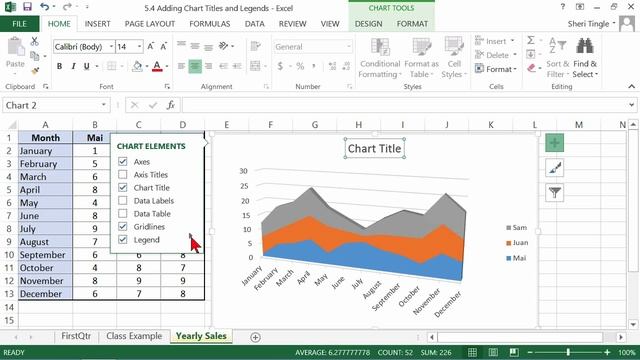Open Chart Filters funnel button

point(554,192)
